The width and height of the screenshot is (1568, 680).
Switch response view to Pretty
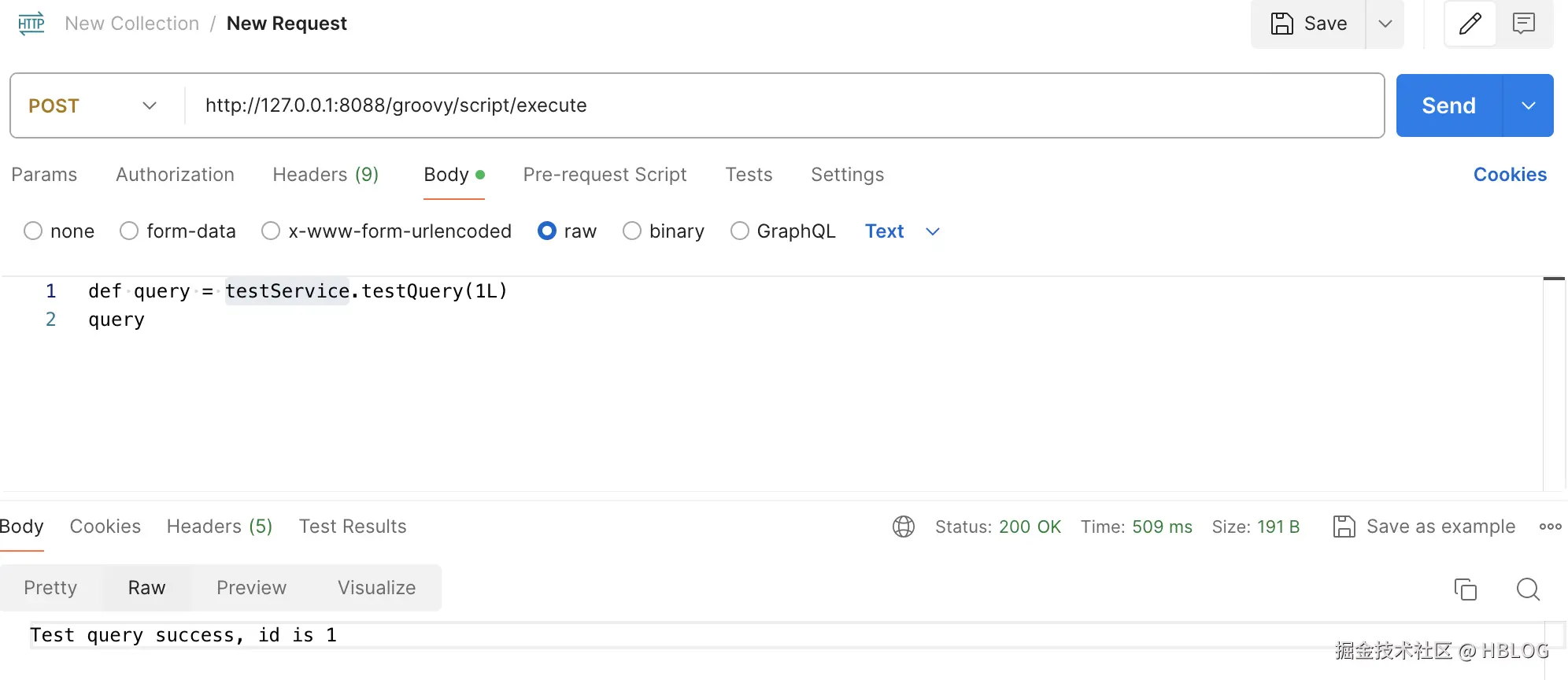50,588
